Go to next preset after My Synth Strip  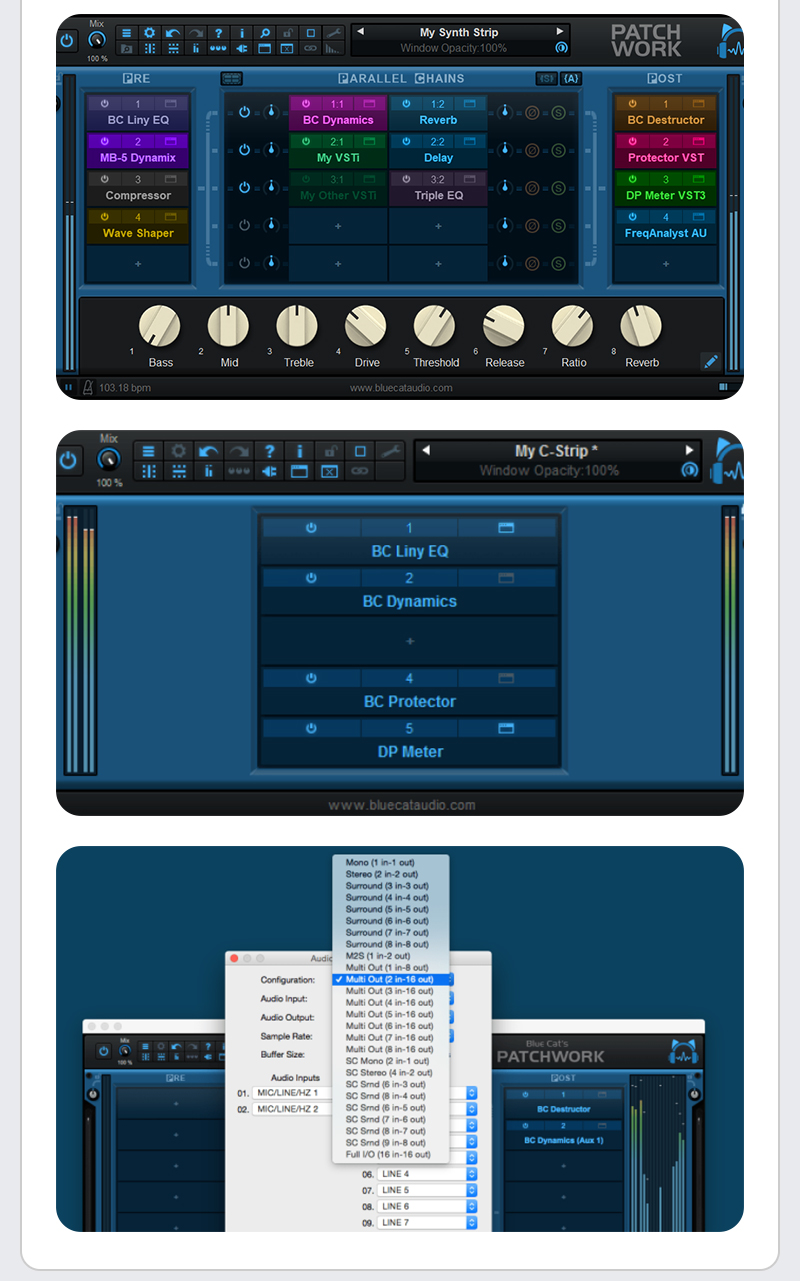(560, 32)
